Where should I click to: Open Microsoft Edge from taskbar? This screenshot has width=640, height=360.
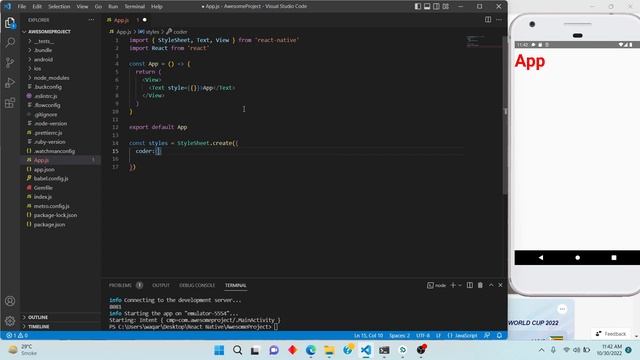[311, 350]
